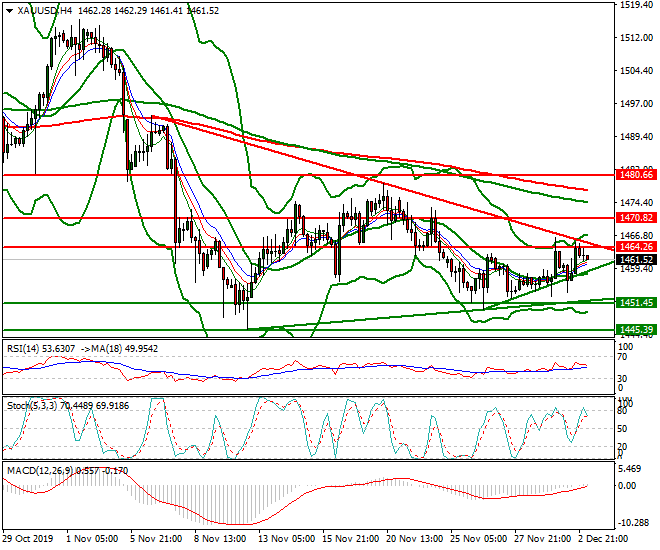The width and height of the screenshot is (660, 550).
Task: Click the 1504.40 price scale value
Action: click(x=636, y=71)
